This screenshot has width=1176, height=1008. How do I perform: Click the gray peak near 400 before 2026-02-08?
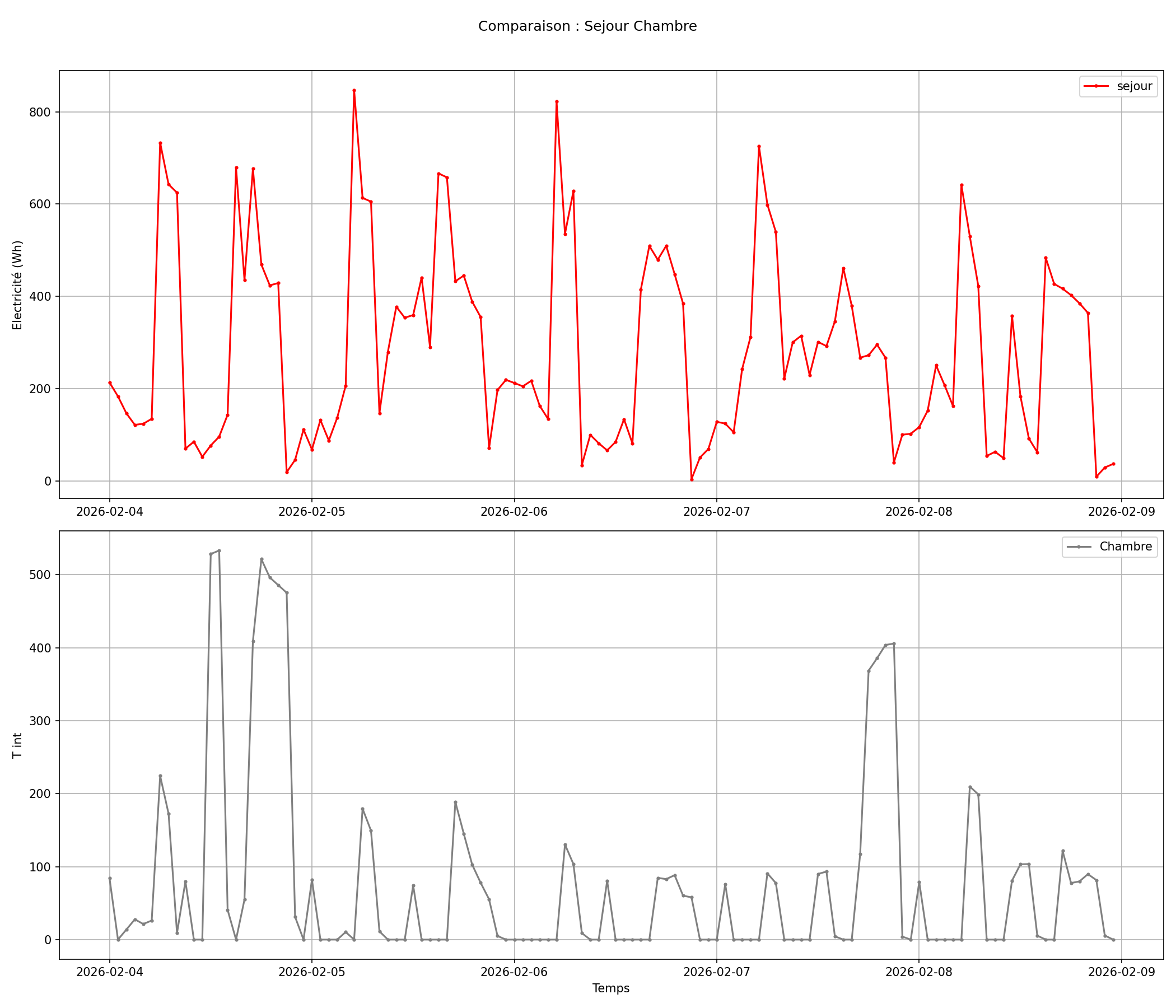[894, 643]
